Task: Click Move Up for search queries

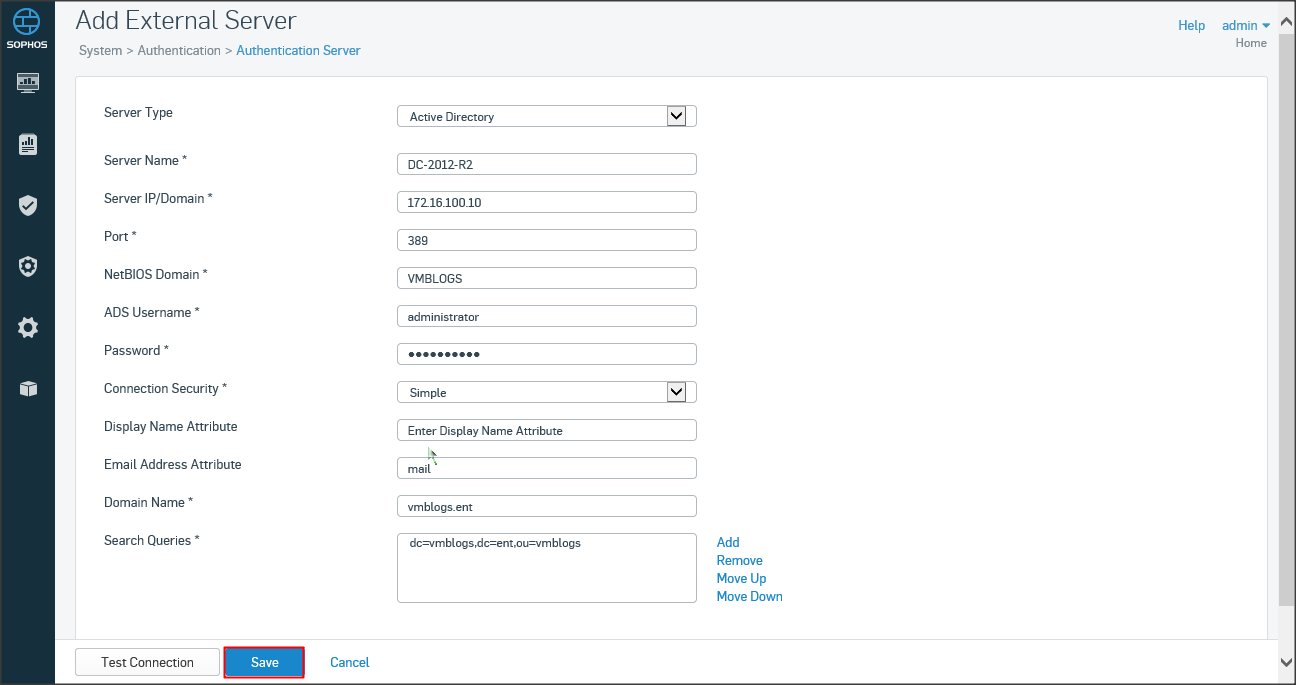Action: 741,578
